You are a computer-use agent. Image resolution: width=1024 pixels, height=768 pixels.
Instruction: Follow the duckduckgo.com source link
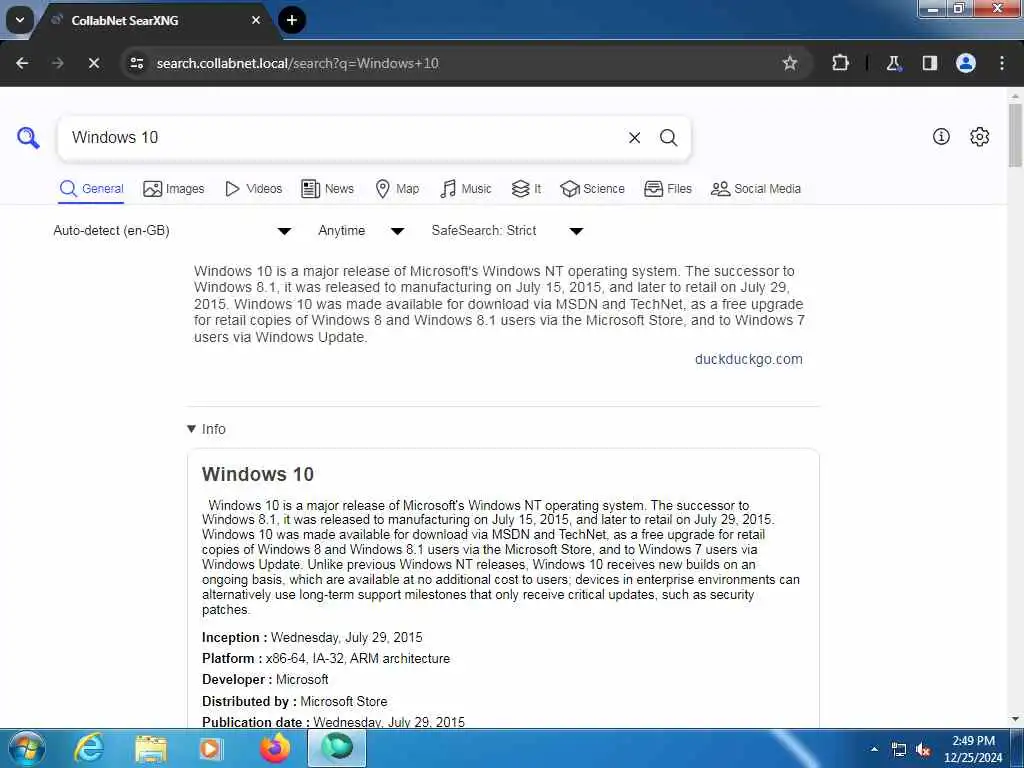(x=748, y=359)
